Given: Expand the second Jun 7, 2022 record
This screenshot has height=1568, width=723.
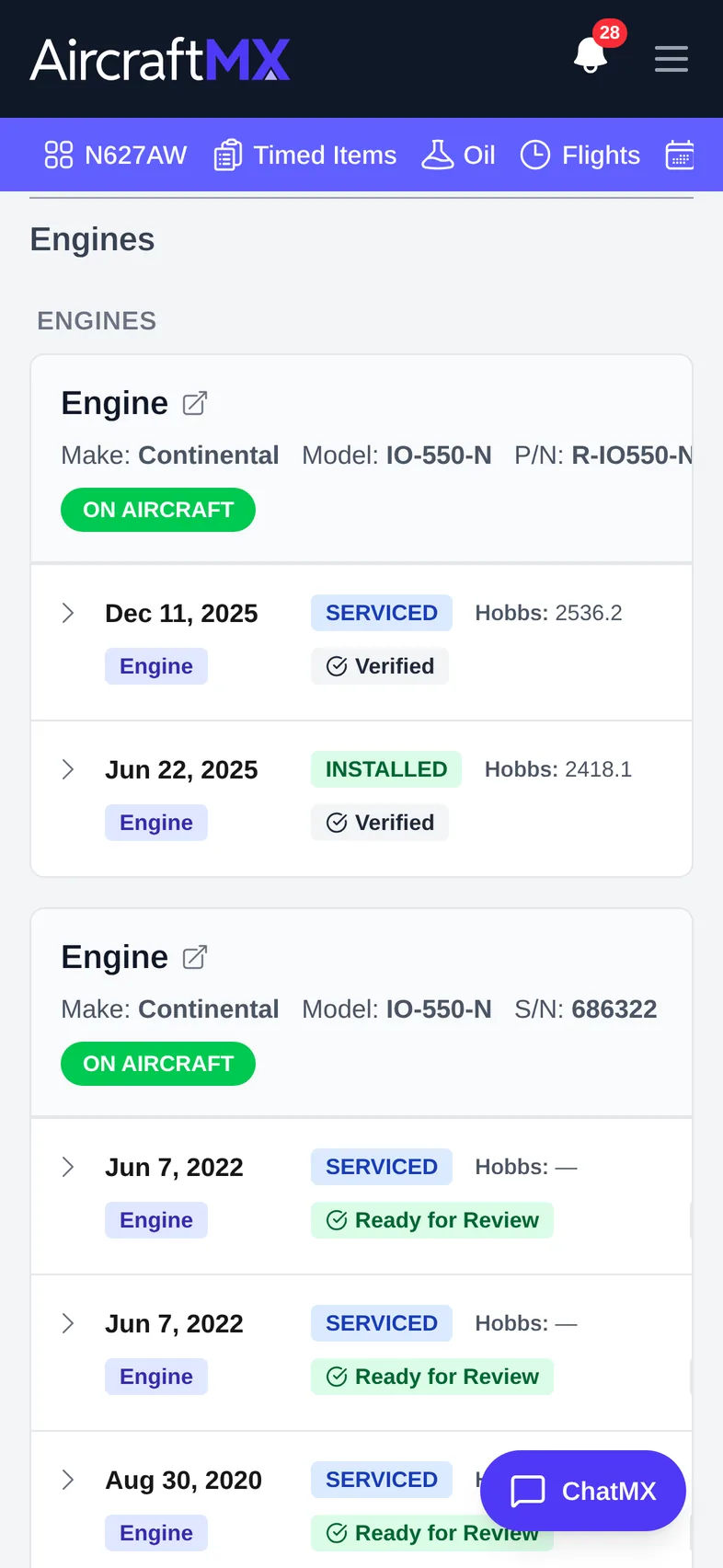Looking at the screenshot, I should (68, 1323).
